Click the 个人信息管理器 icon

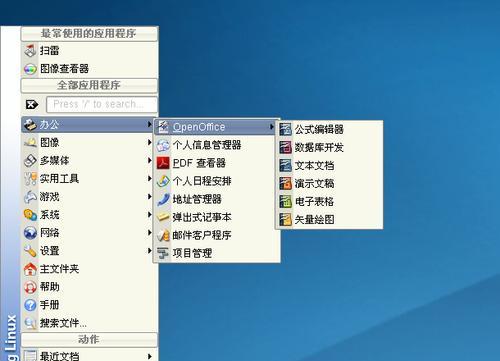point(163,145)
